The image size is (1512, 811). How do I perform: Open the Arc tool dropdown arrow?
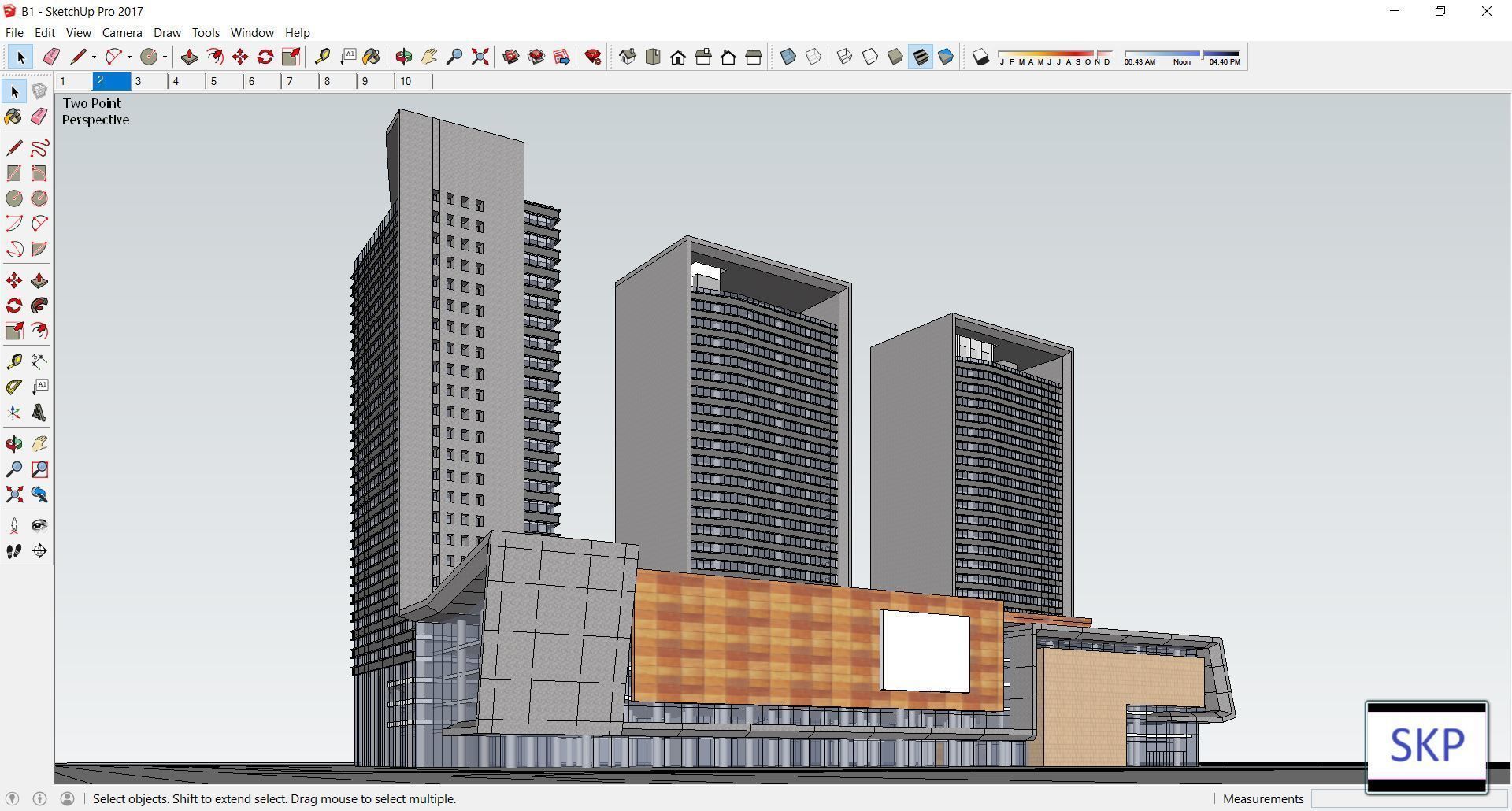[128, 56]
